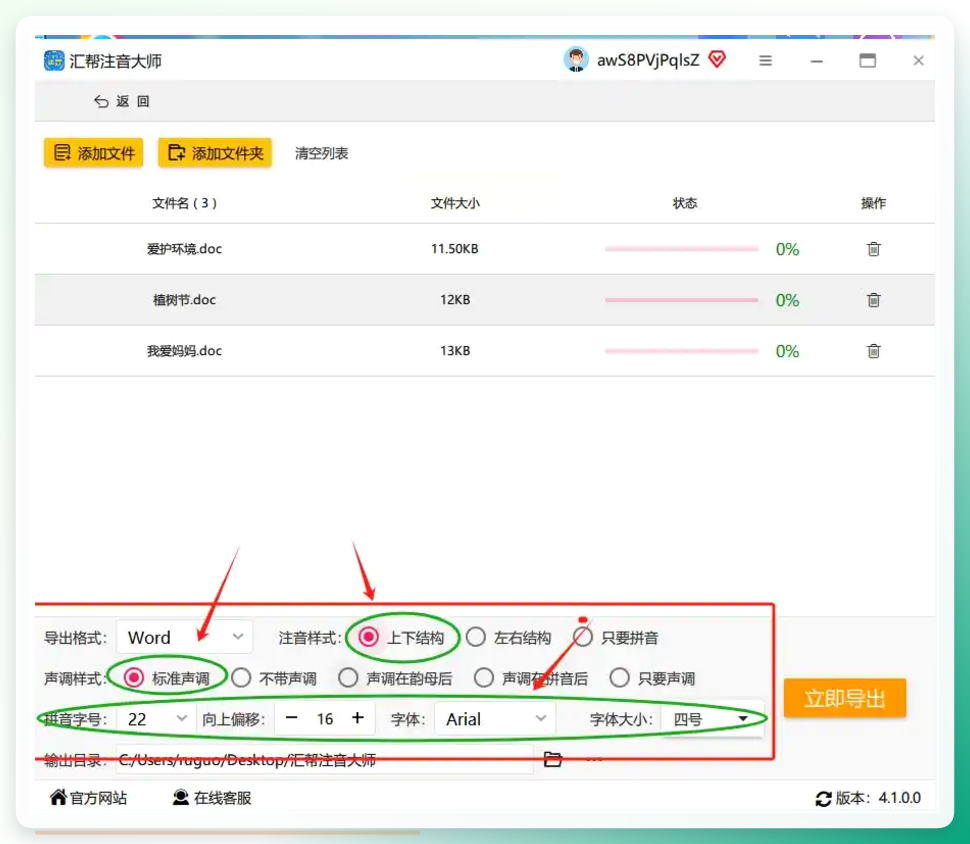Click the 13KB file size cell
This screenshot has width=970, height=844.
coord(455,351)
